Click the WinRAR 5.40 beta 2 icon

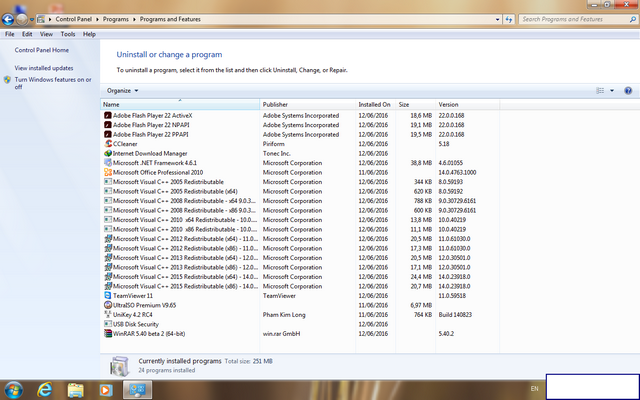[x=108, y=333]
